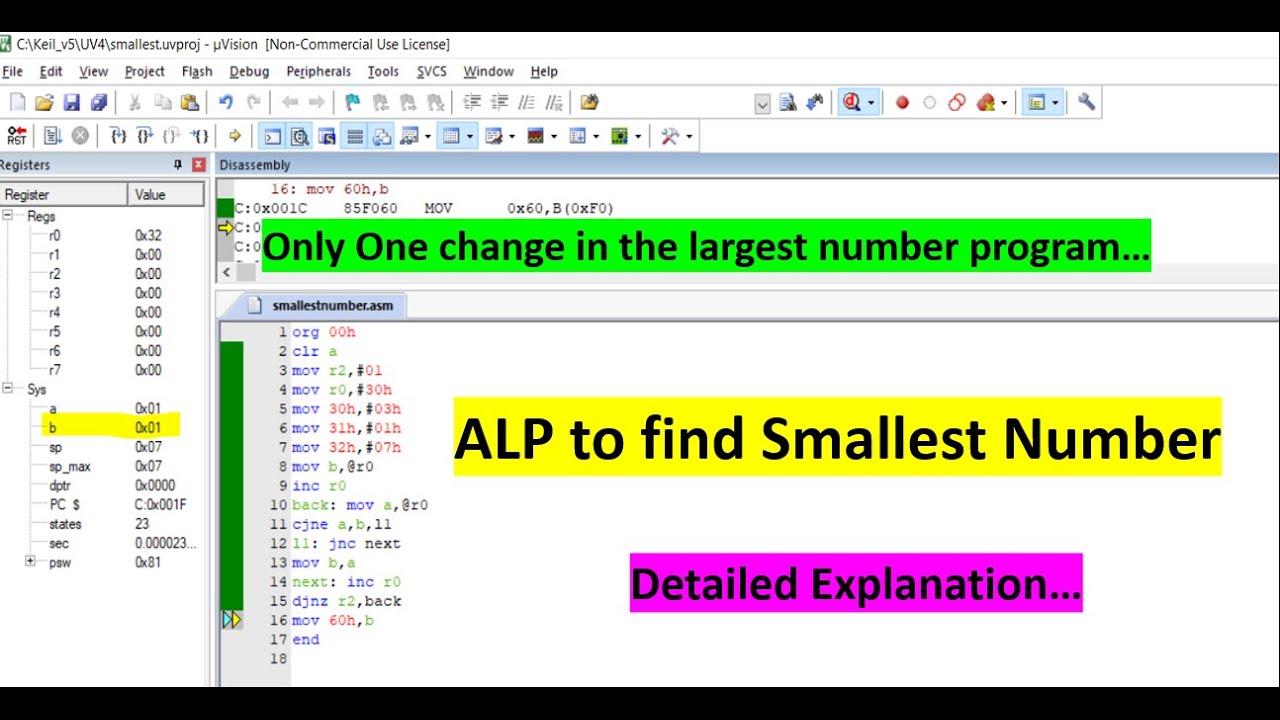This screenshot has height=720, width=1280.
Task: Toggle the Command Window
Action: coord(271,136)
